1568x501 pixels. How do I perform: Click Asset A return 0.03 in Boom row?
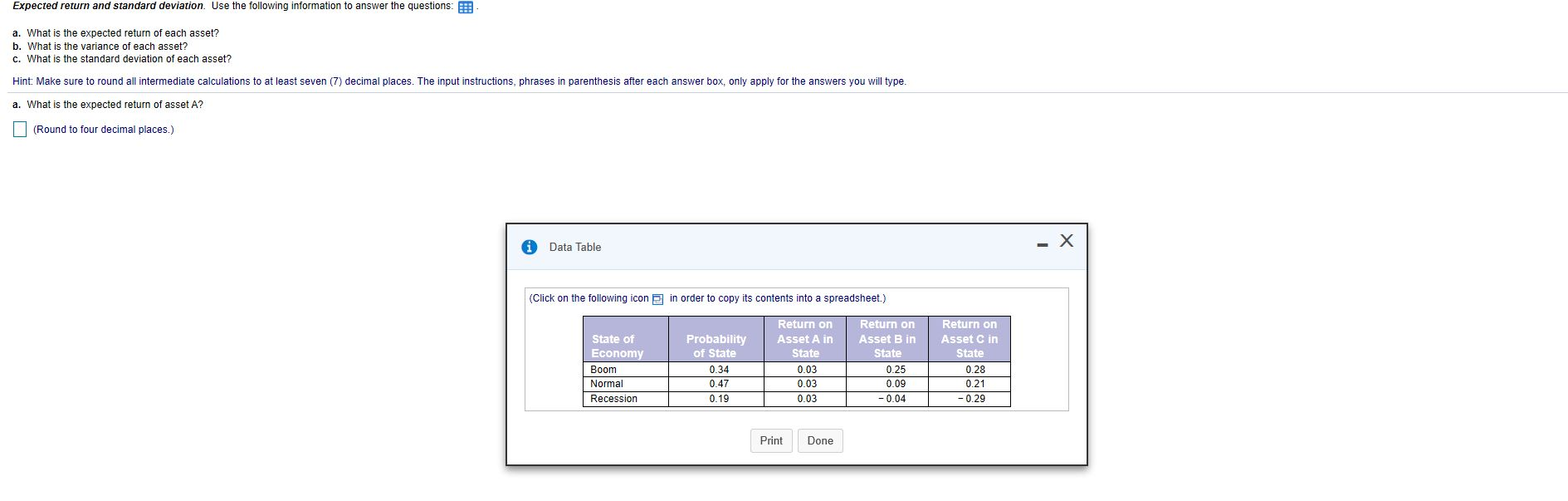point(806,370)
